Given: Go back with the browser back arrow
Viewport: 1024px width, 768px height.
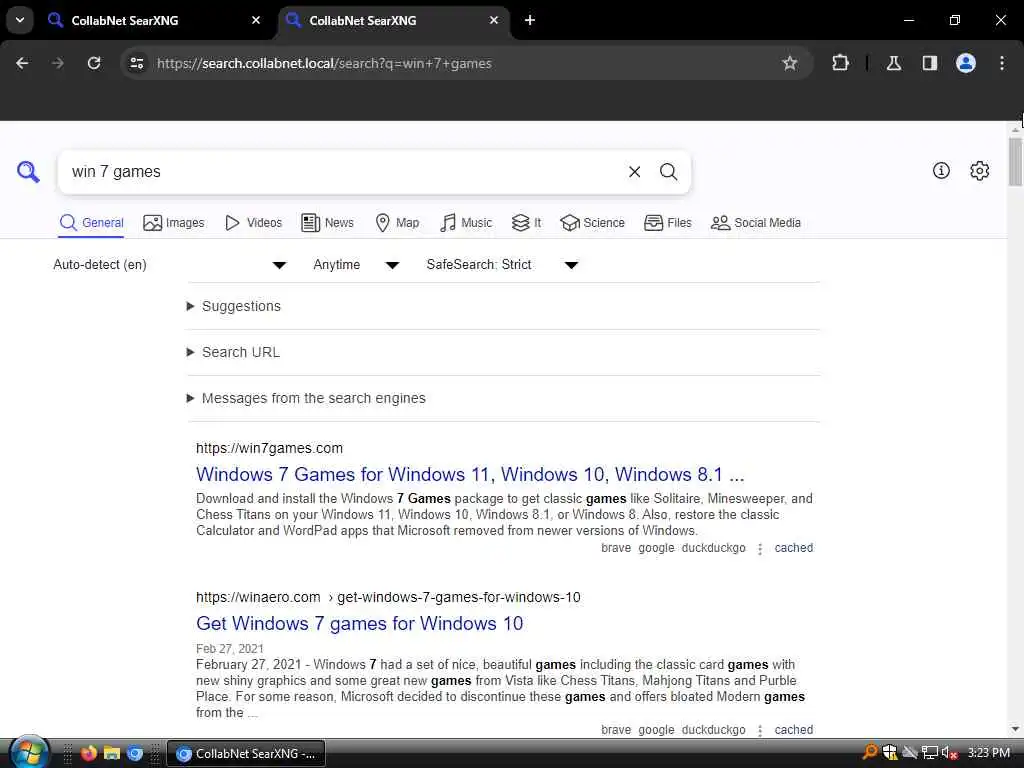Looking at the screenshot, I should tap(22, 63).
